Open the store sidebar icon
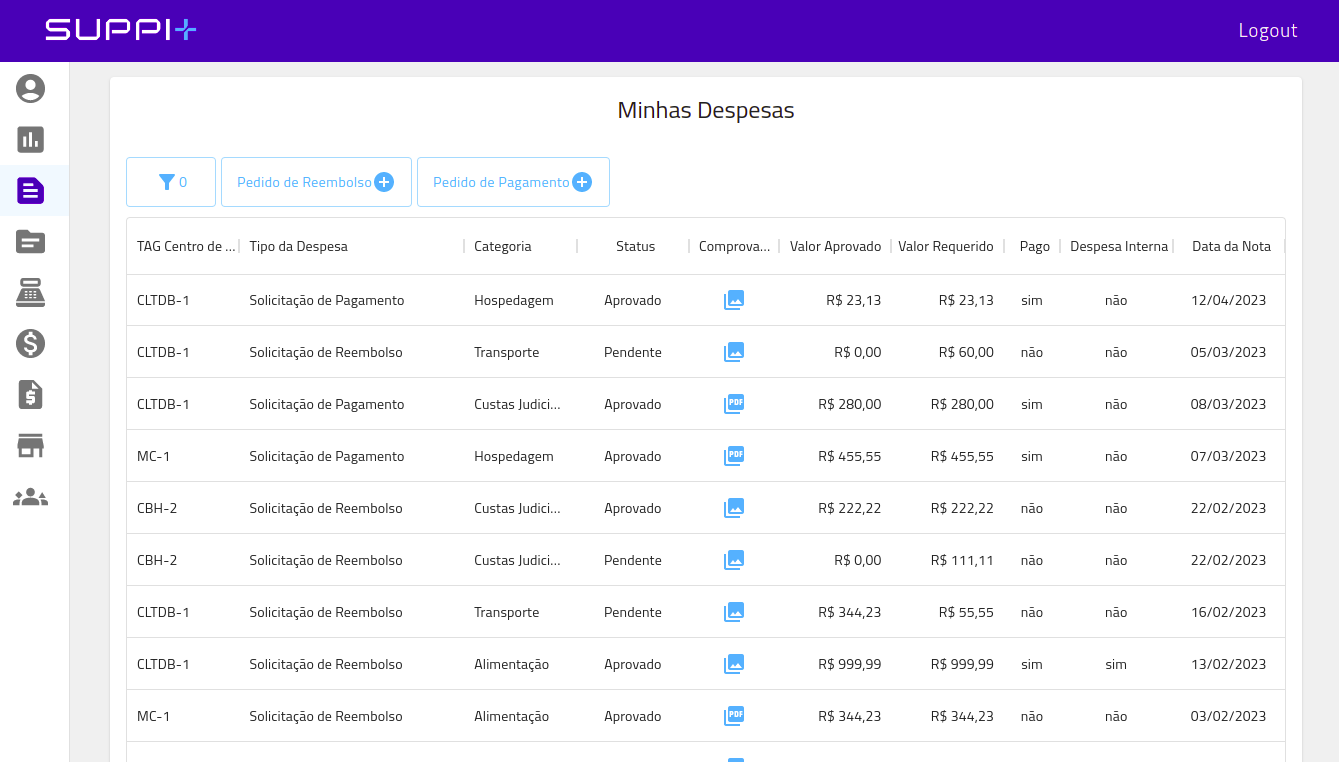Image resolution: width=1339 pixels, height=762 pixels. coord(31,446)
